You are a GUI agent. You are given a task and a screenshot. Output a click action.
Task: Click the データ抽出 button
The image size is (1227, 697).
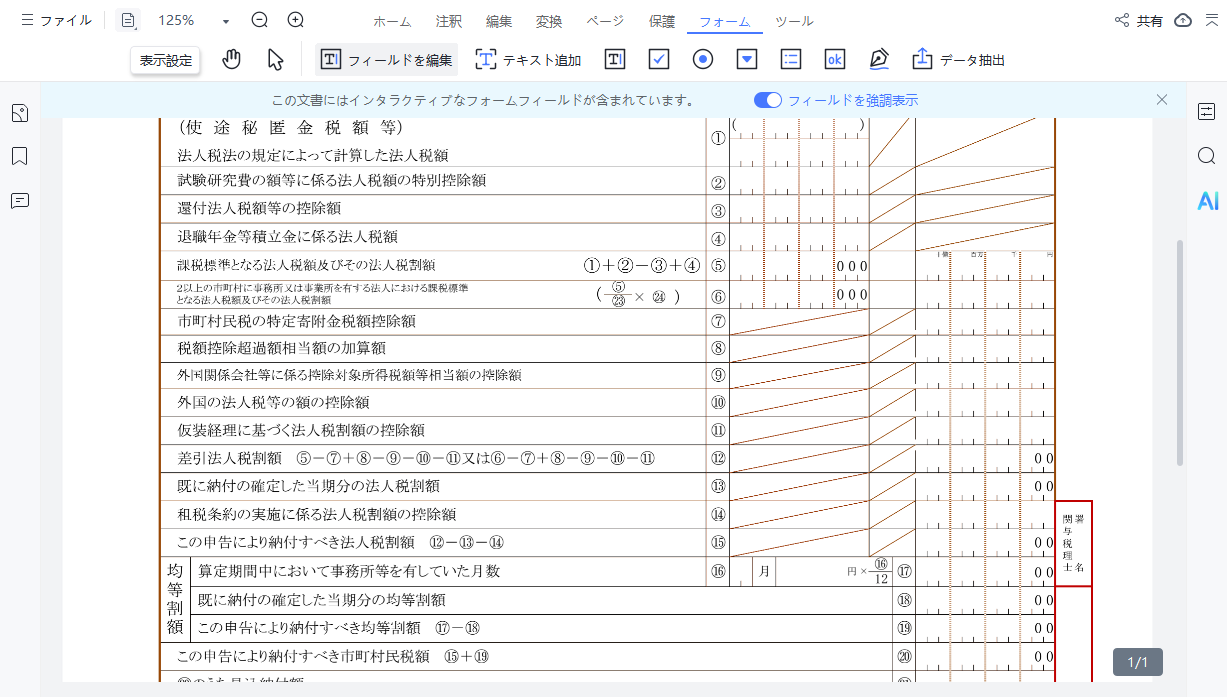pos(958,60)
